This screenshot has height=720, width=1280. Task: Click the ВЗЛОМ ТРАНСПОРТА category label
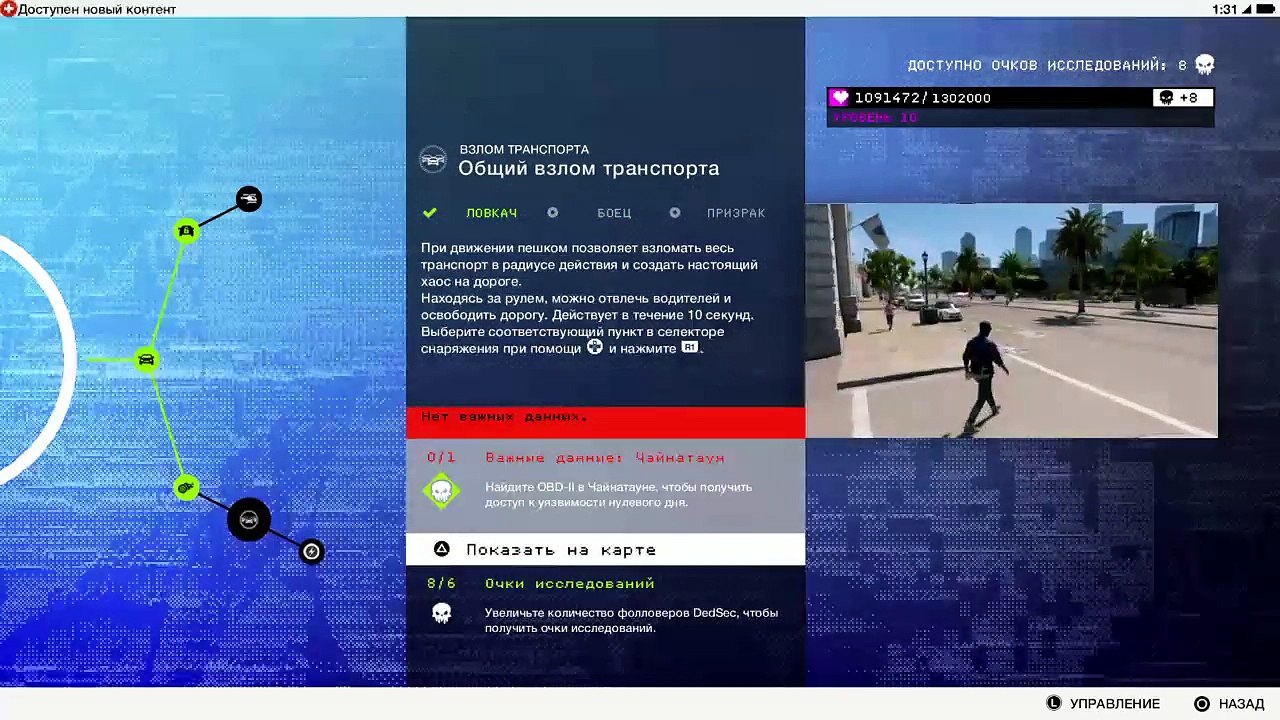click(x=524, y=149)
